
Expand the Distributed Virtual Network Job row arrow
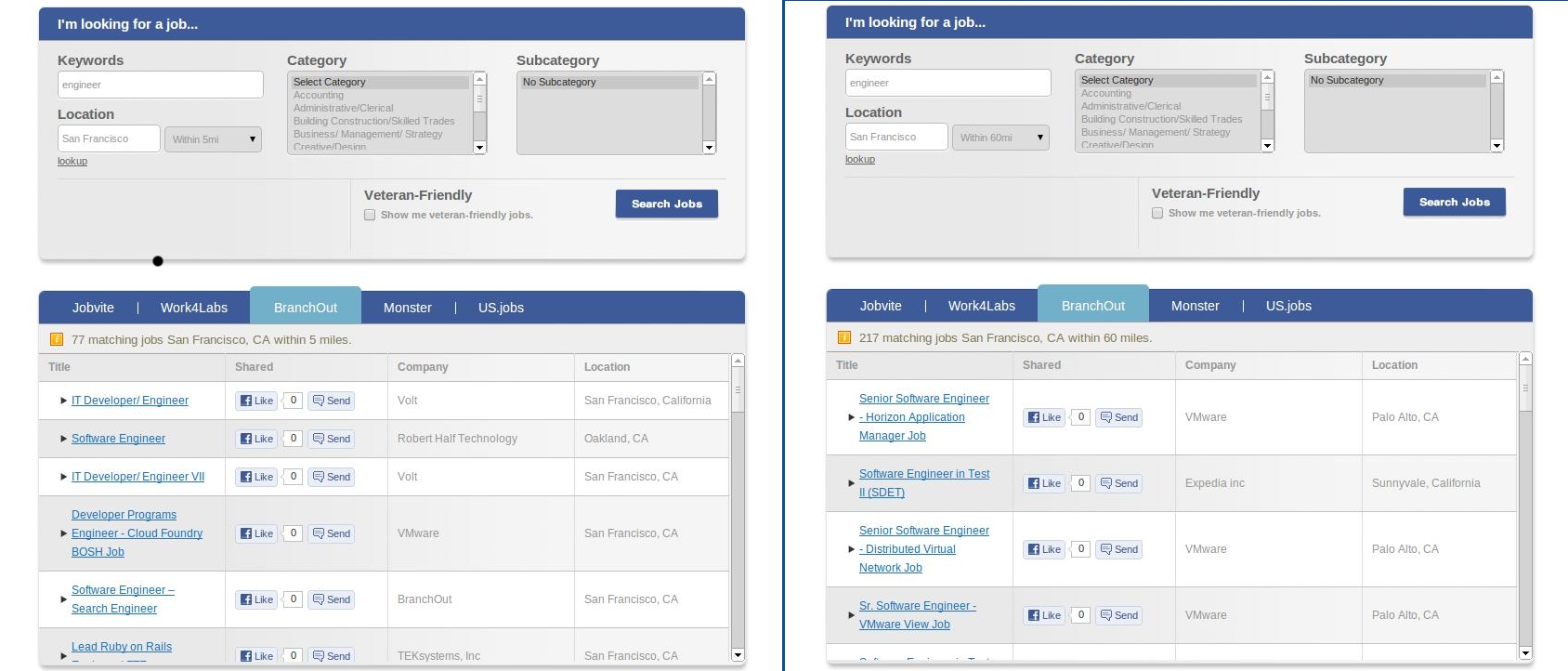click(x=851, y=549)
